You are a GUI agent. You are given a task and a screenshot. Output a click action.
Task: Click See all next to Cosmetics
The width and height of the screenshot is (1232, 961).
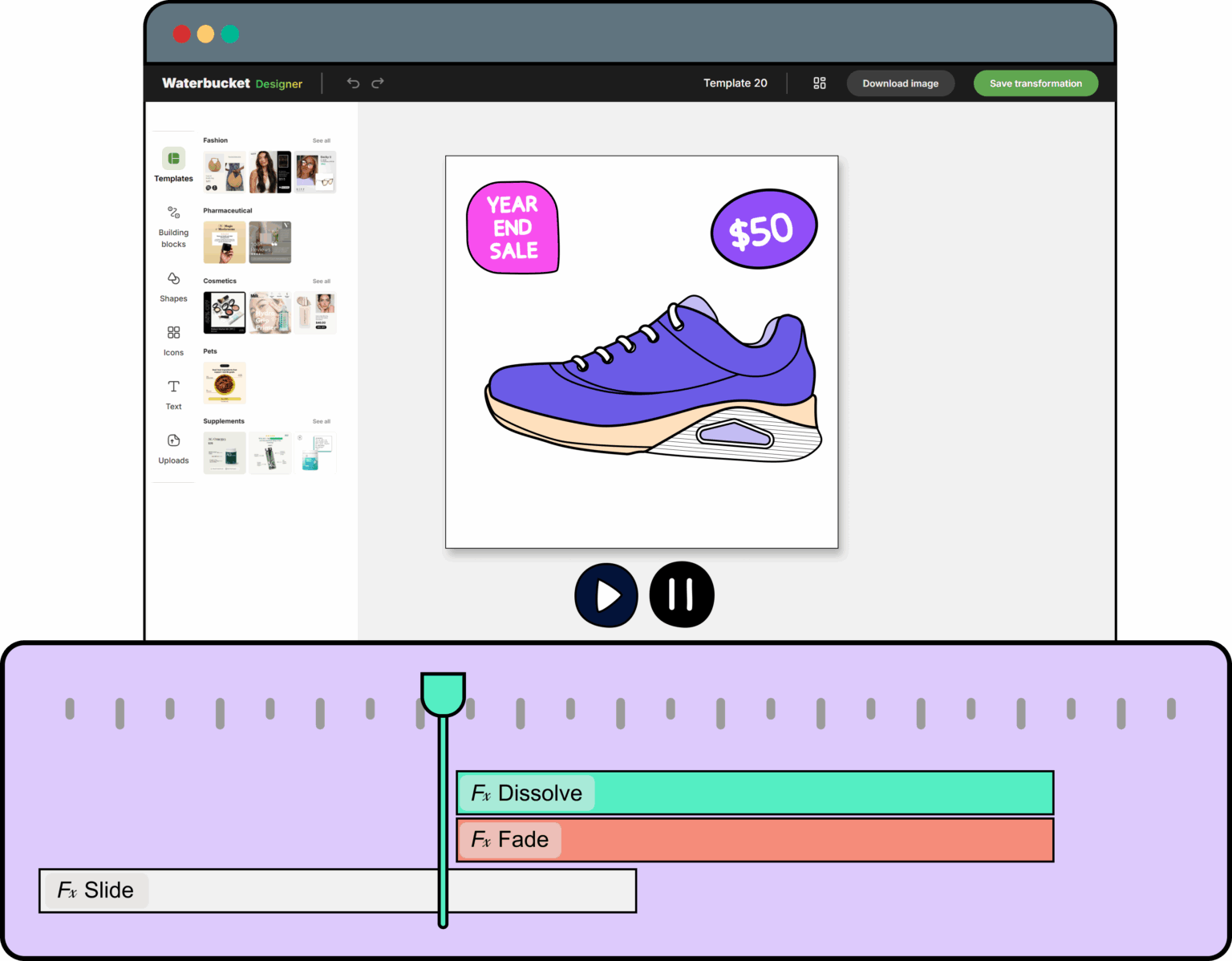(x=322, y=282)
